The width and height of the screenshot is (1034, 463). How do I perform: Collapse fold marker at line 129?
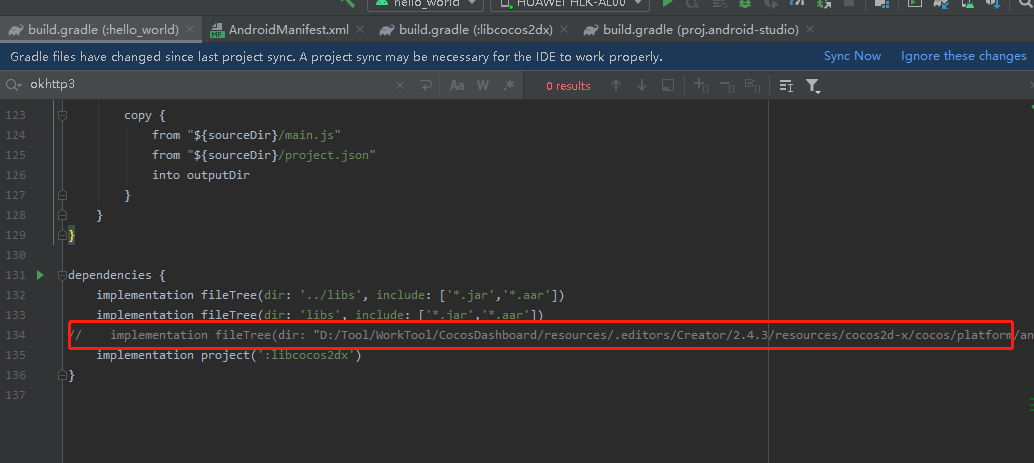point(62,235)
